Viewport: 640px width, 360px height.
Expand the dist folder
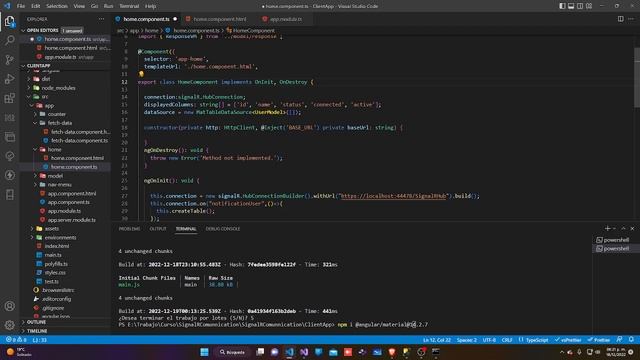29,79
